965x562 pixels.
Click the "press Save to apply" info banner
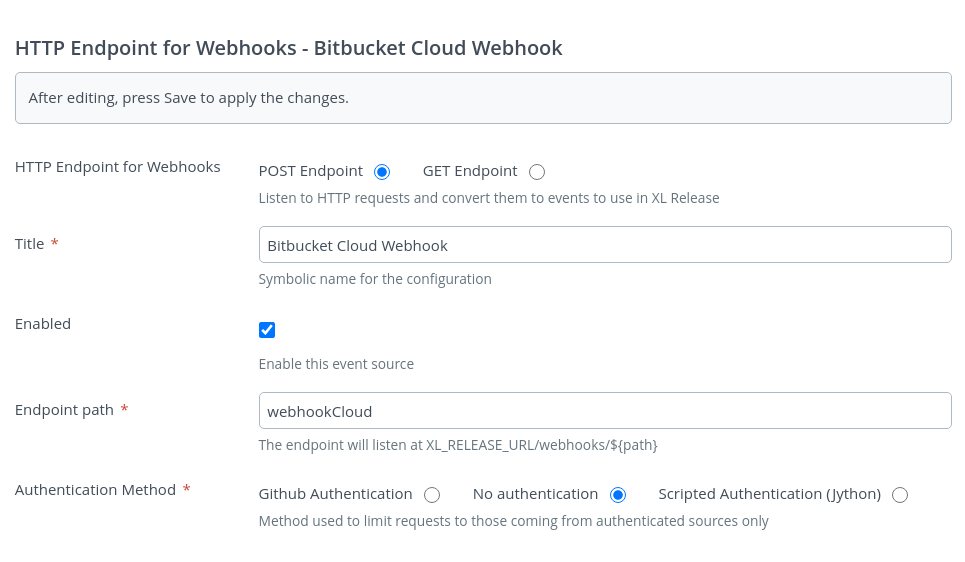pos(483,98)
